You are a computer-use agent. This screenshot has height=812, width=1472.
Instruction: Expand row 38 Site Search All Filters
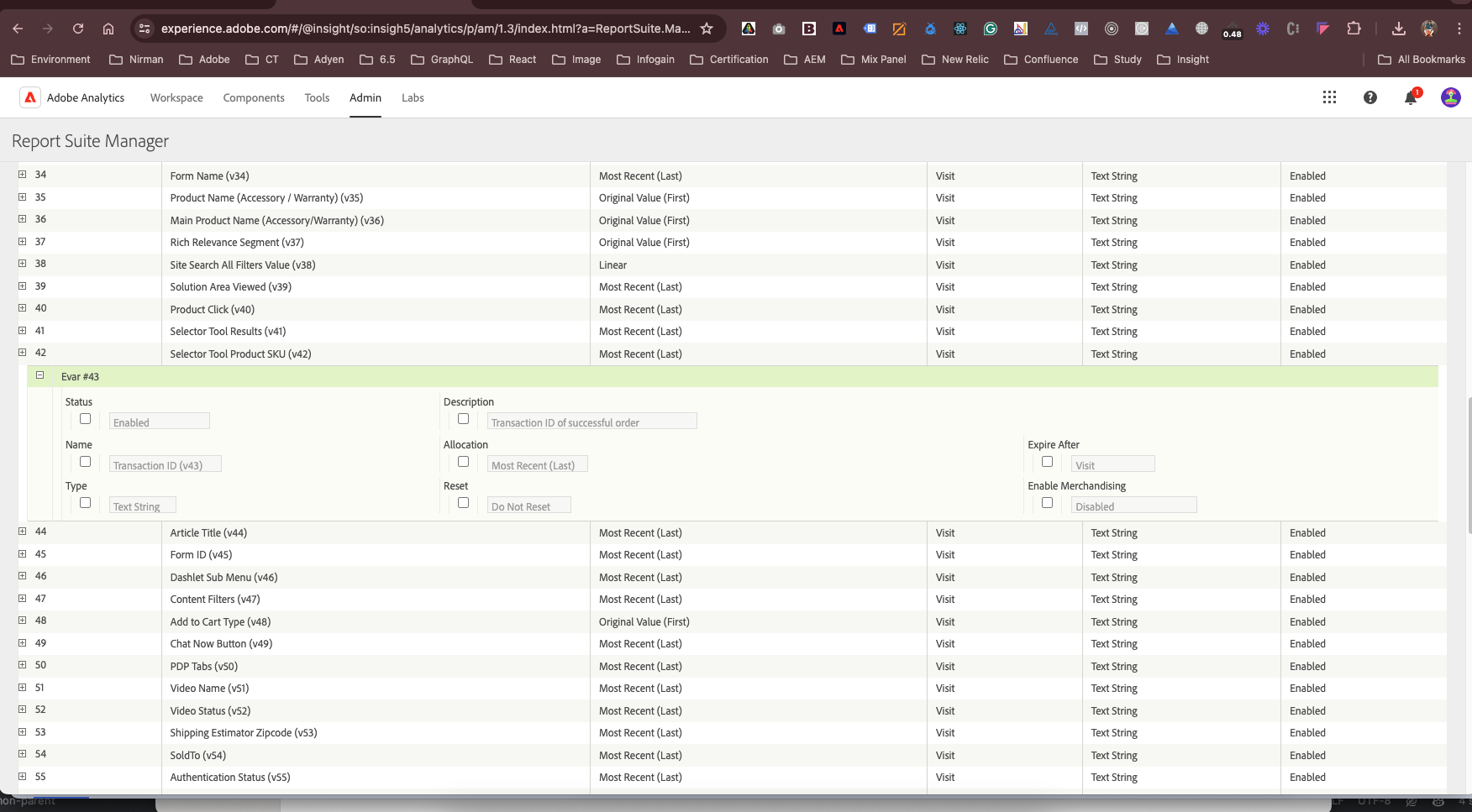click(x=23, y=264)
